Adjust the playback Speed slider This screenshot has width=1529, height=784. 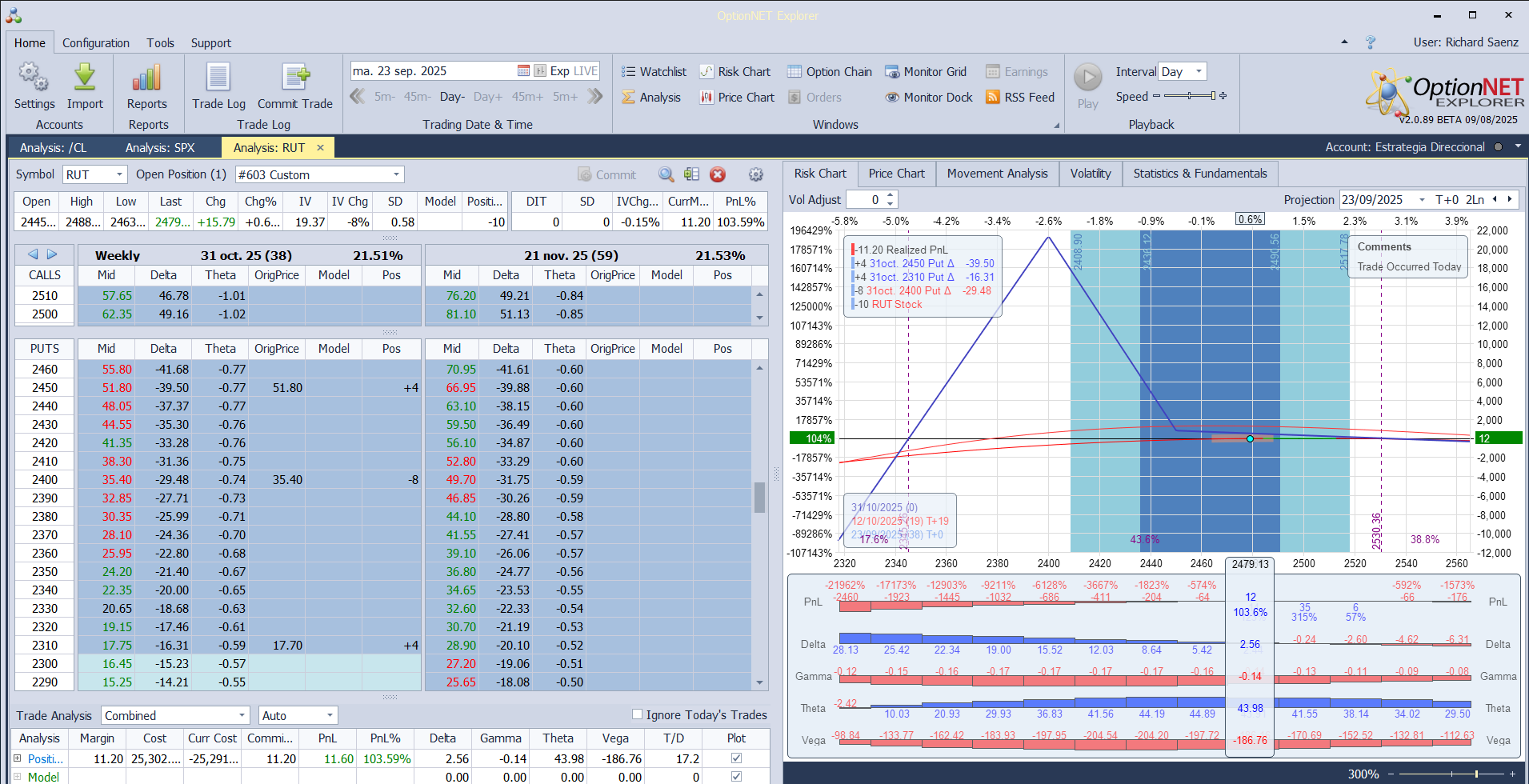click(1189, 96)
